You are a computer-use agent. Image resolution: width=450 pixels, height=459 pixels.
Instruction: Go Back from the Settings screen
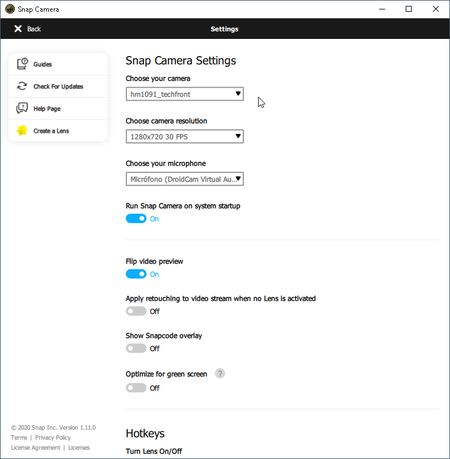click(28, 29)
